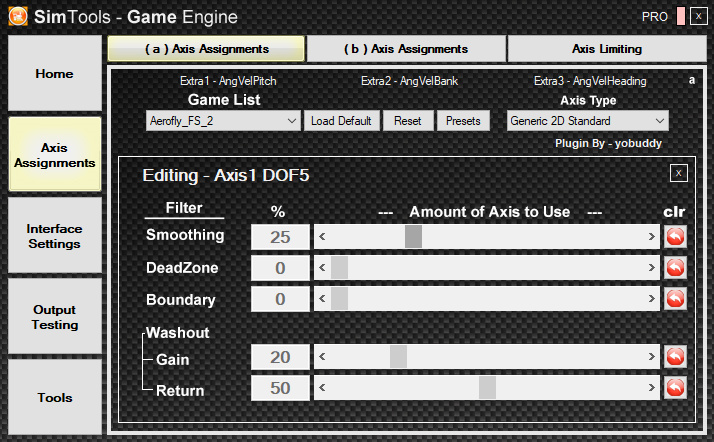
Task: Select the (a) Axis Assignments tab
Action: pos(206,49)
